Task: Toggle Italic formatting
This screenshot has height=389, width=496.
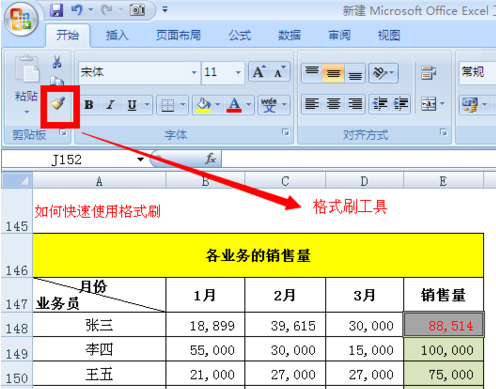Action: click(110, 105)
